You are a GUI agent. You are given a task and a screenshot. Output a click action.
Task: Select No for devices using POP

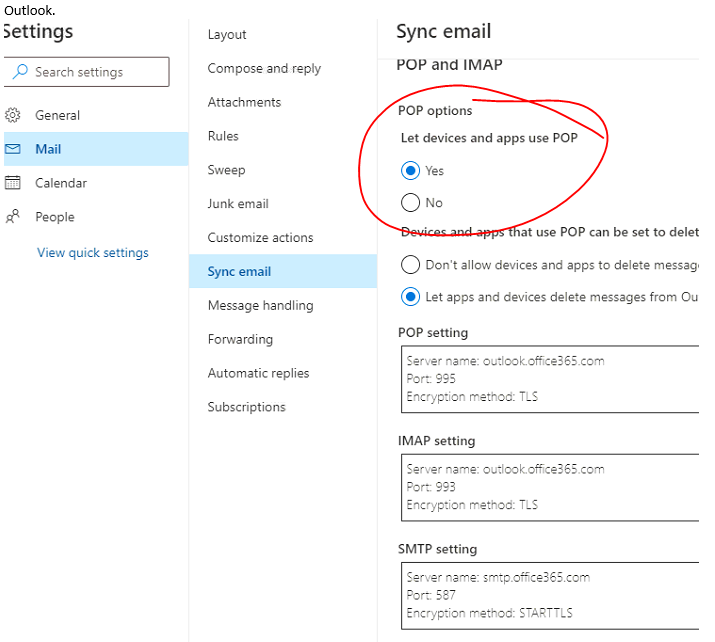pyautogui.click(x=410, y=202)
